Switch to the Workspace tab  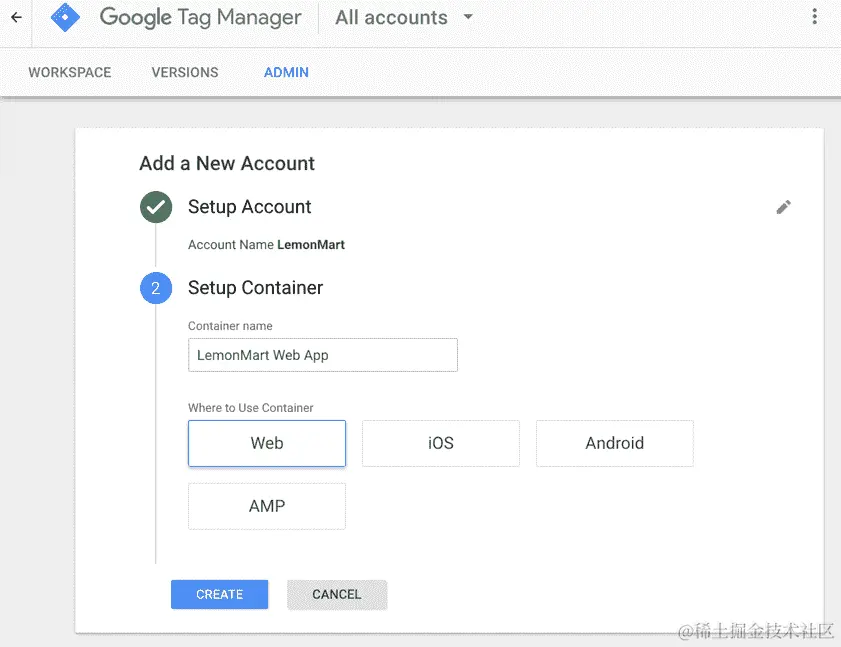pyautogui.click(x=70, y=72)
